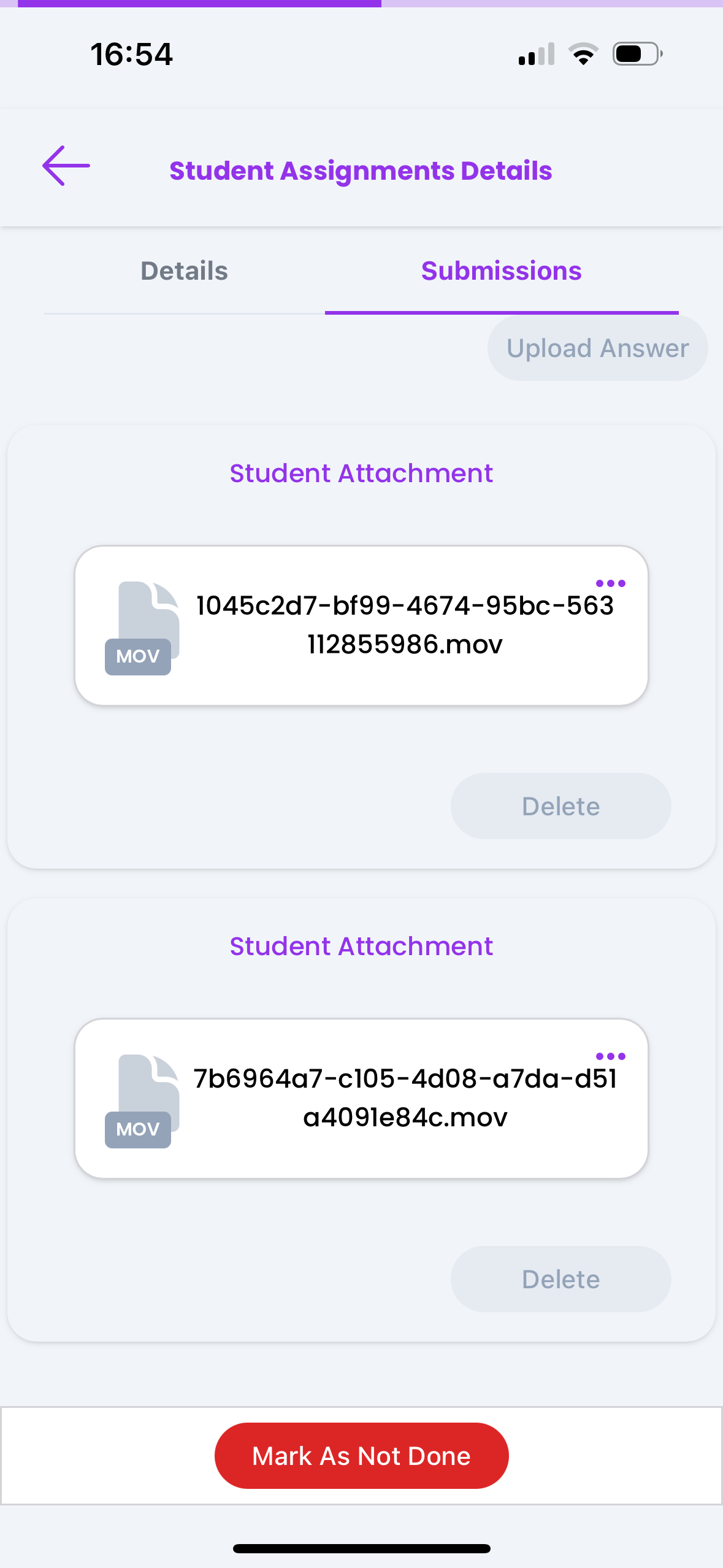This screenshot has height=1568, width=723.
Task: Switch to the Details tab
Action: point(184,271)
